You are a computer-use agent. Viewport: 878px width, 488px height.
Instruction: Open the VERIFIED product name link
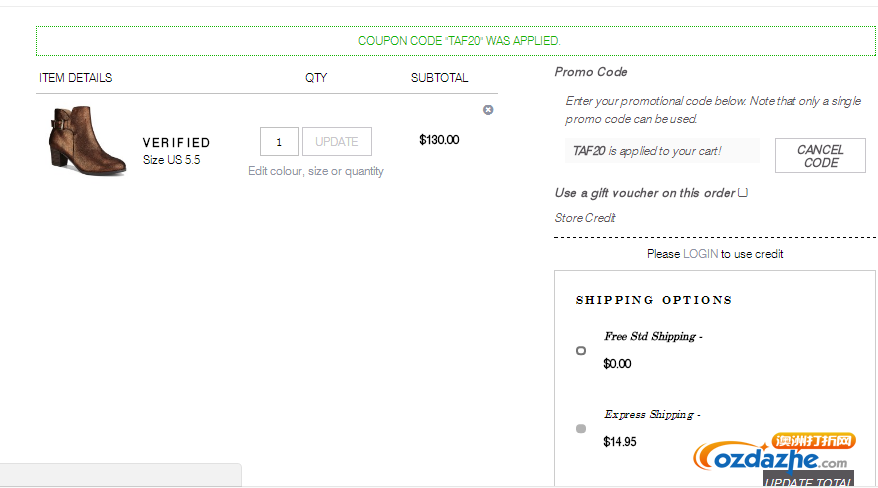click(176, 143)
